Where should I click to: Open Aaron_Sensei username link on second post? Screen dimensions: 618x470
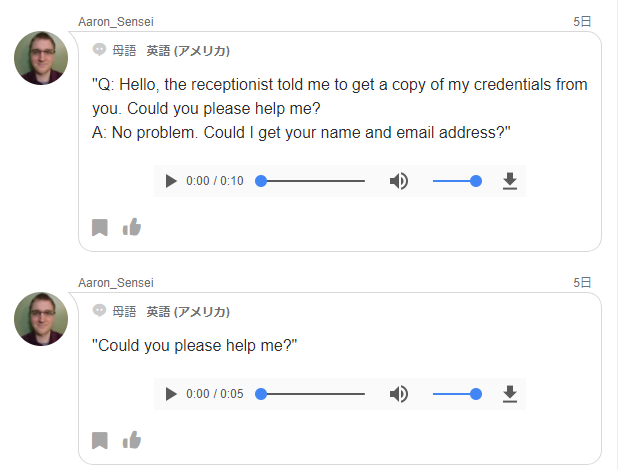click(x=116, y=283)
